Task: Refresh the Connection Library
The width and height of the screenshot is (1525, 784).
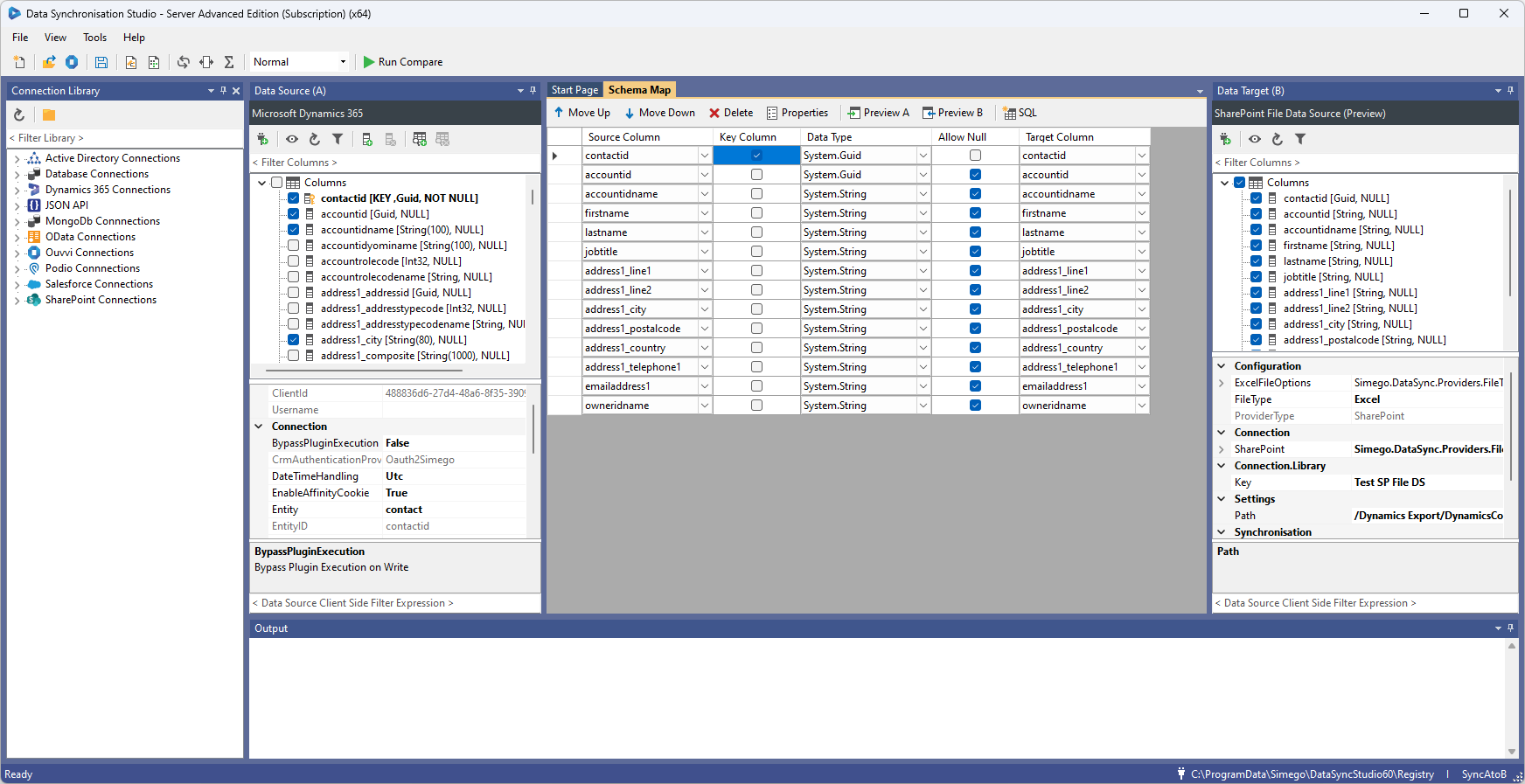Action: point(19,114)
